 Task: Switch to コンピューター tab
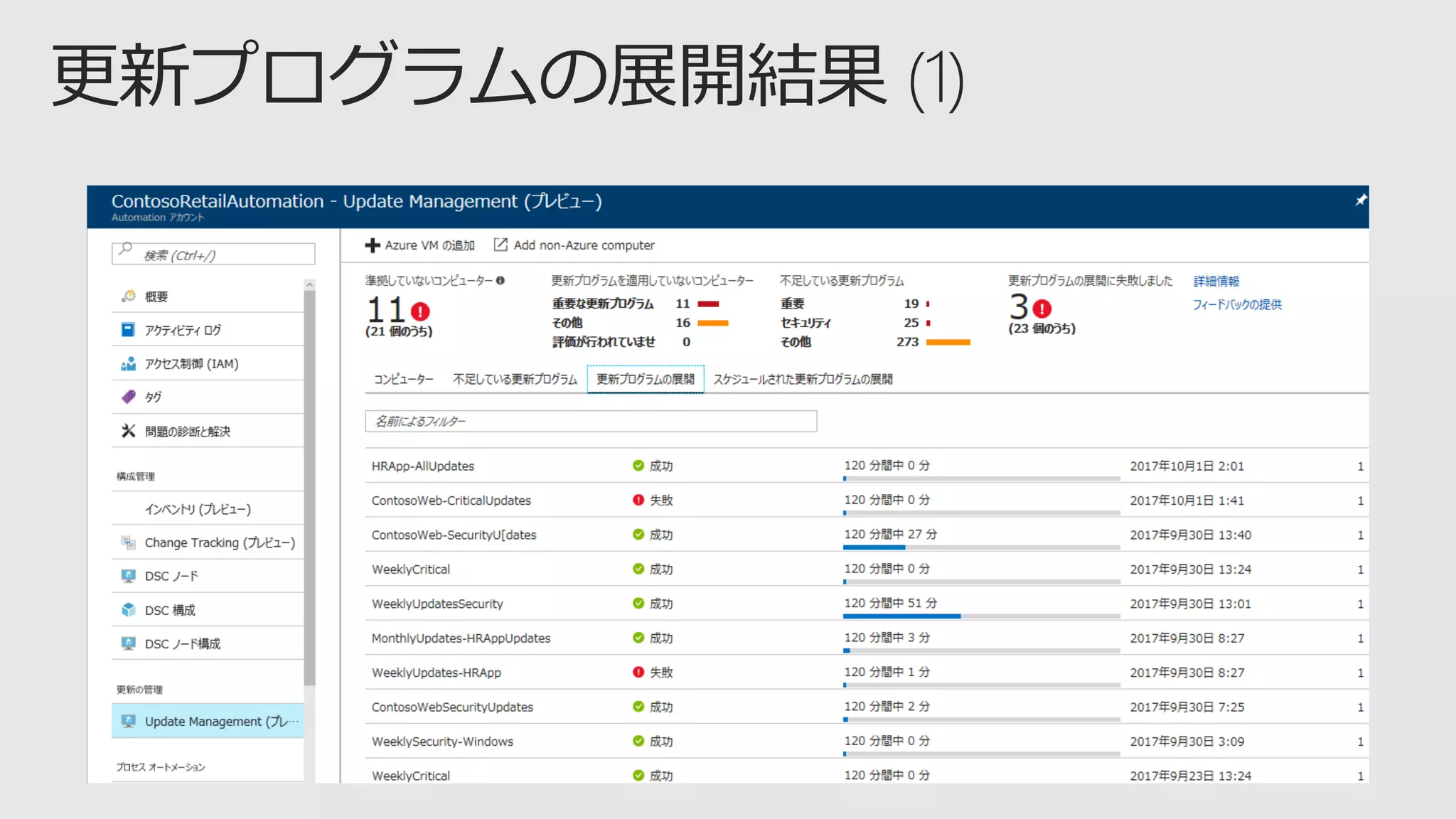pyautogui.click(x=403, y=379)
